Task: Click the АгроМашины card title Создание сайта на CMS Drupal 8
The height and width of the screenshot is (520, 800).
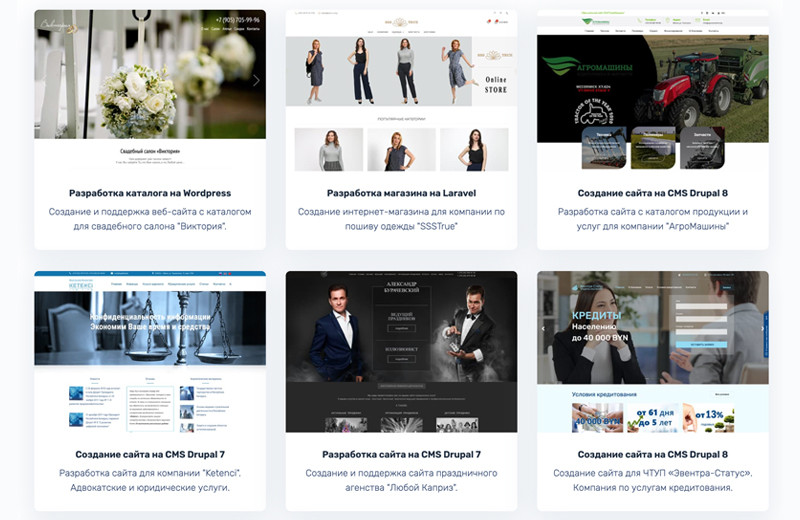Action: [653, 193]
